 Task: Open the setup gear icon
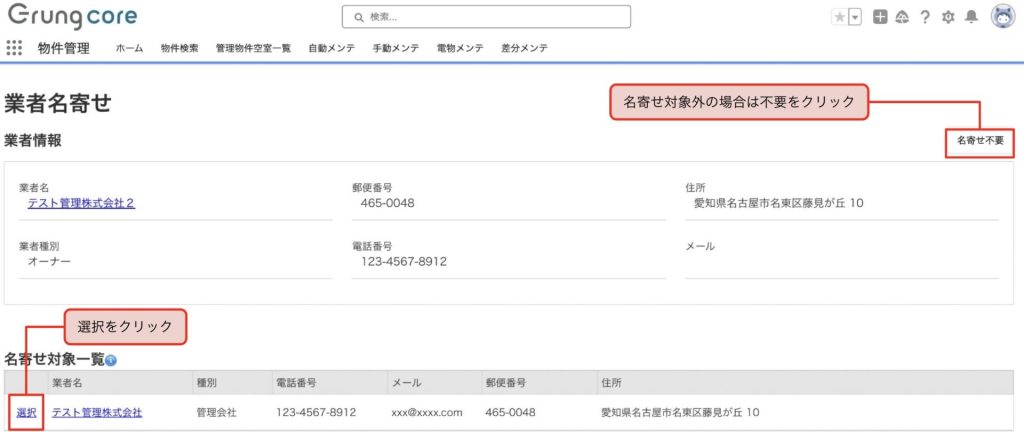[948, 17]
